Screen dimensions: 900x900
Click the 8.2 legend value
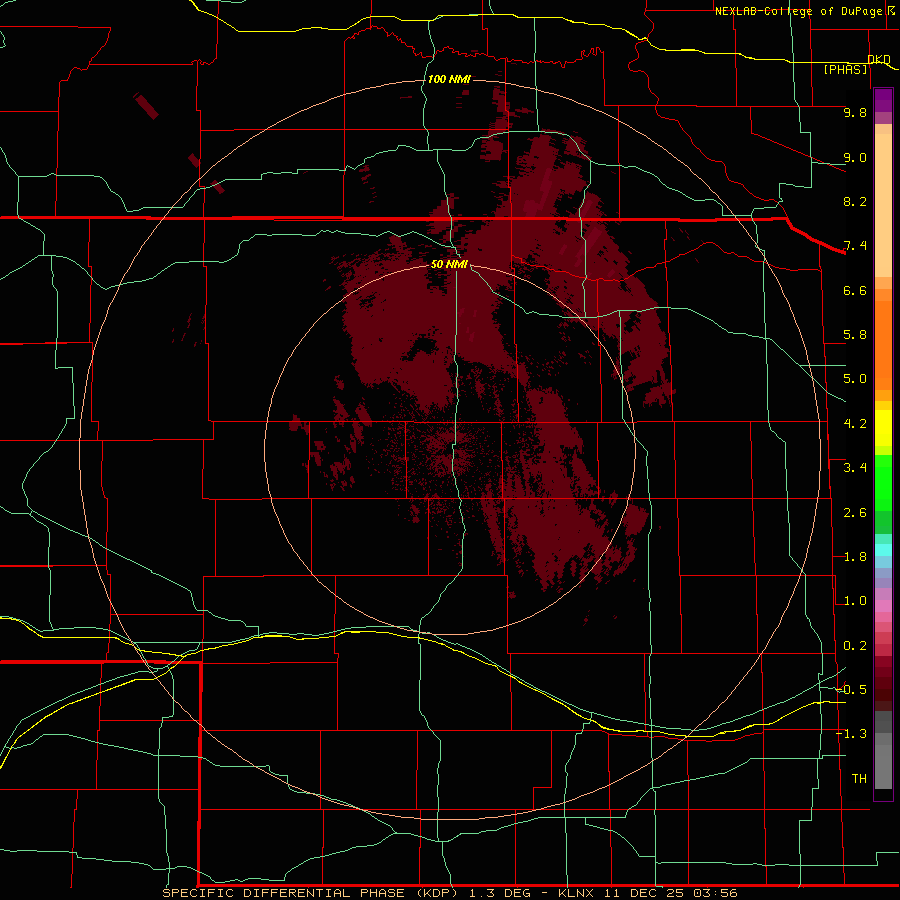(855, 201)
